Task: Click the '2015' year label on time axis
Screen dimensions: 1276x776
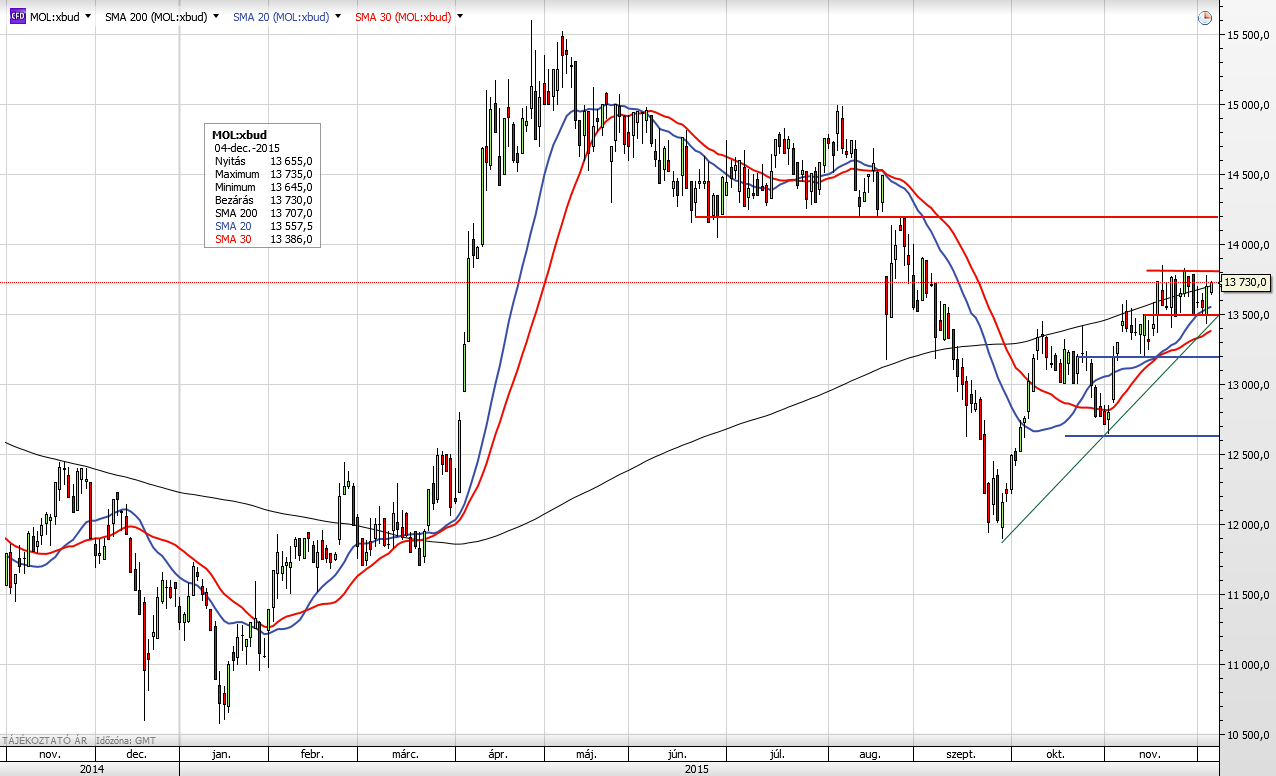Action: (x=697, y=769)
